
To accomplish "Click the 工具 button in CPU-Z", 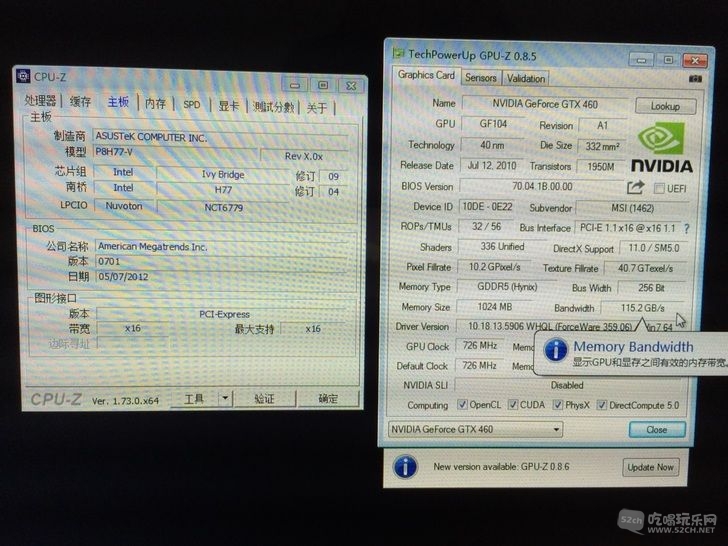I will [x=194, y=398].
